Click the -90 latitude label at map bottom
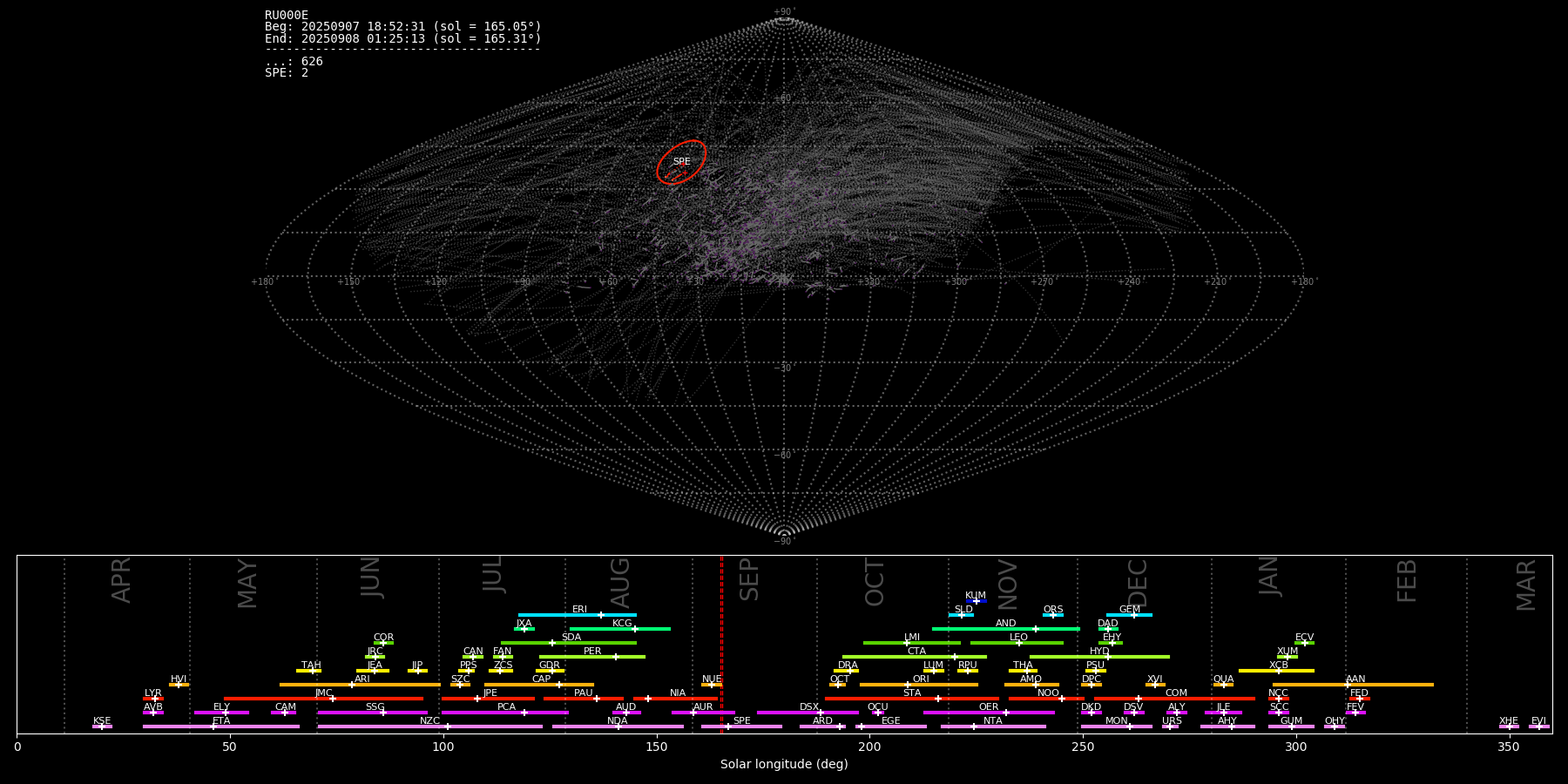This screenshot has width=1568, height=784. click(x=784, y=541)
